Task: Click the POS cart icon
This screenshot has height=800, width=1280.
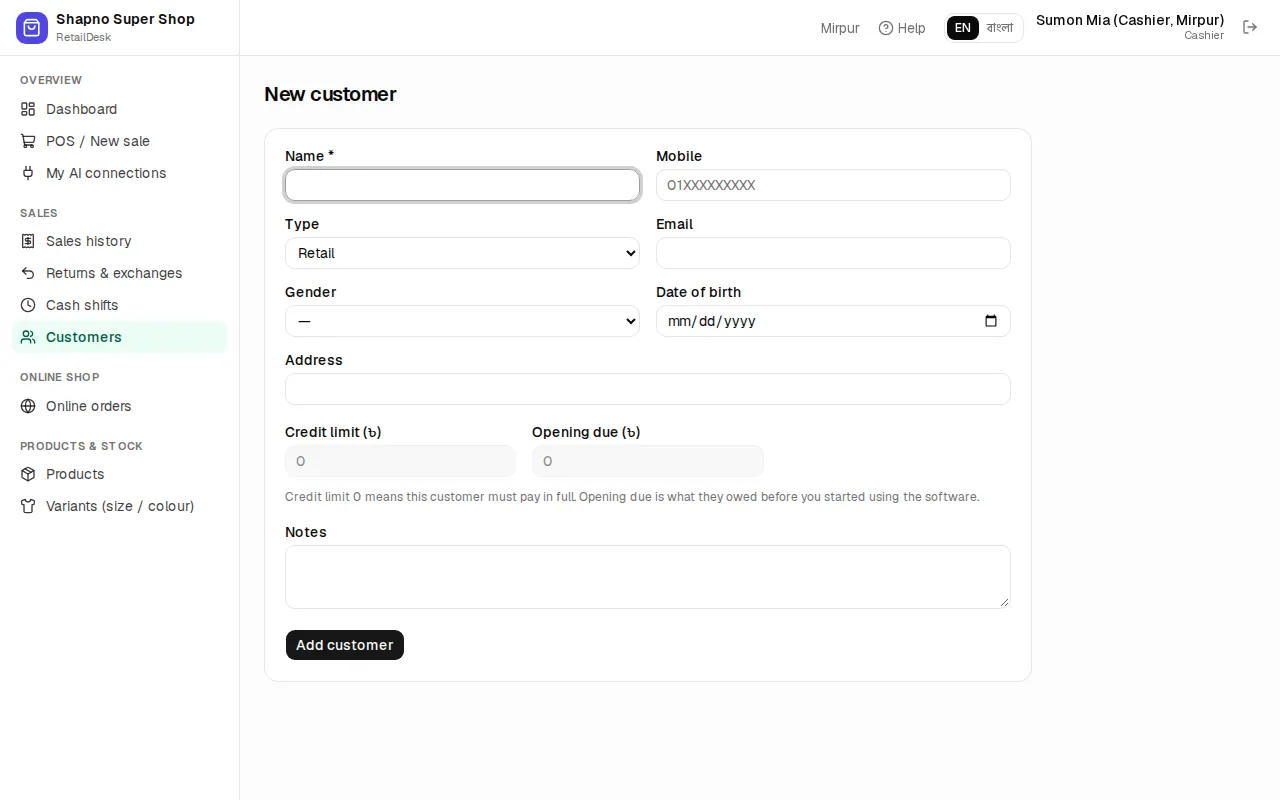Action: tap(28, 141)
